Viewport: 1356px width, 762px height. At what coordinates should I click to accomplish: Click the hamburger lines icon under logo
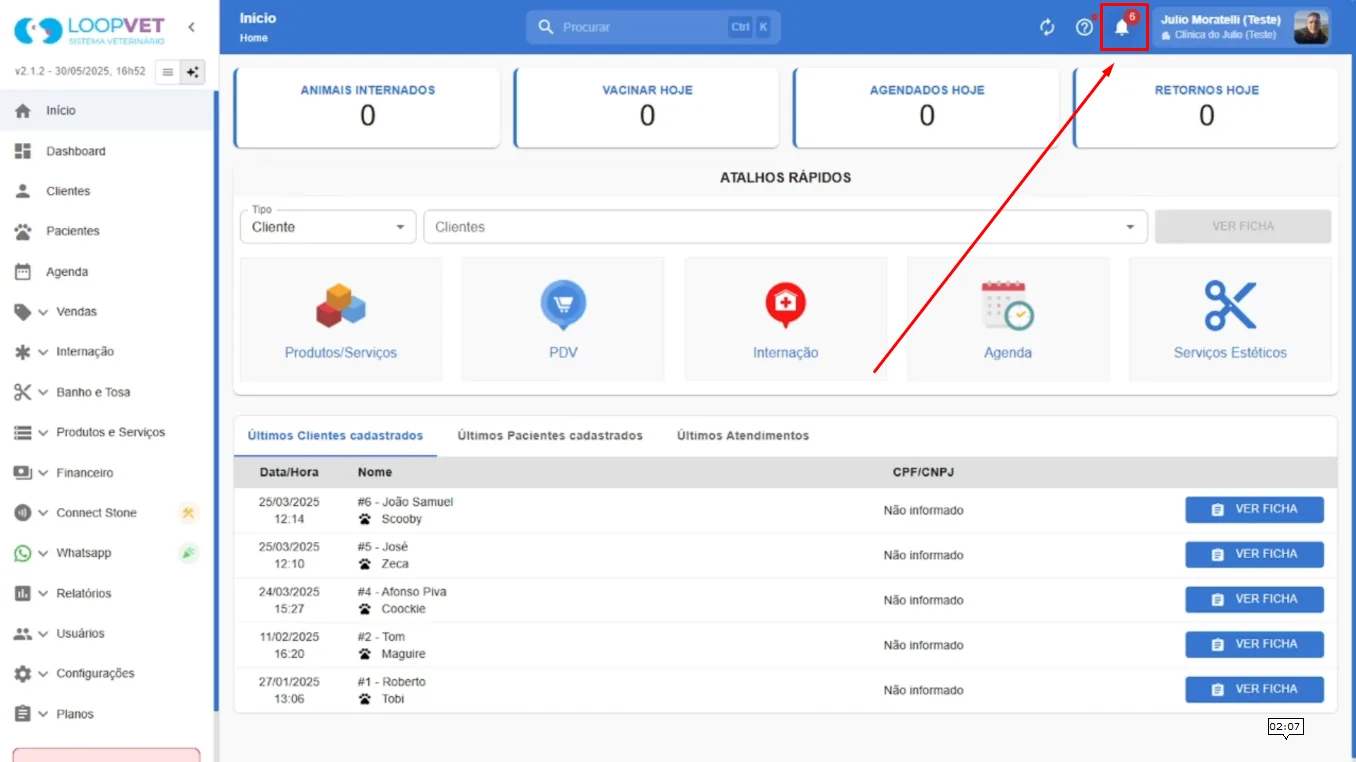(168, 72)
